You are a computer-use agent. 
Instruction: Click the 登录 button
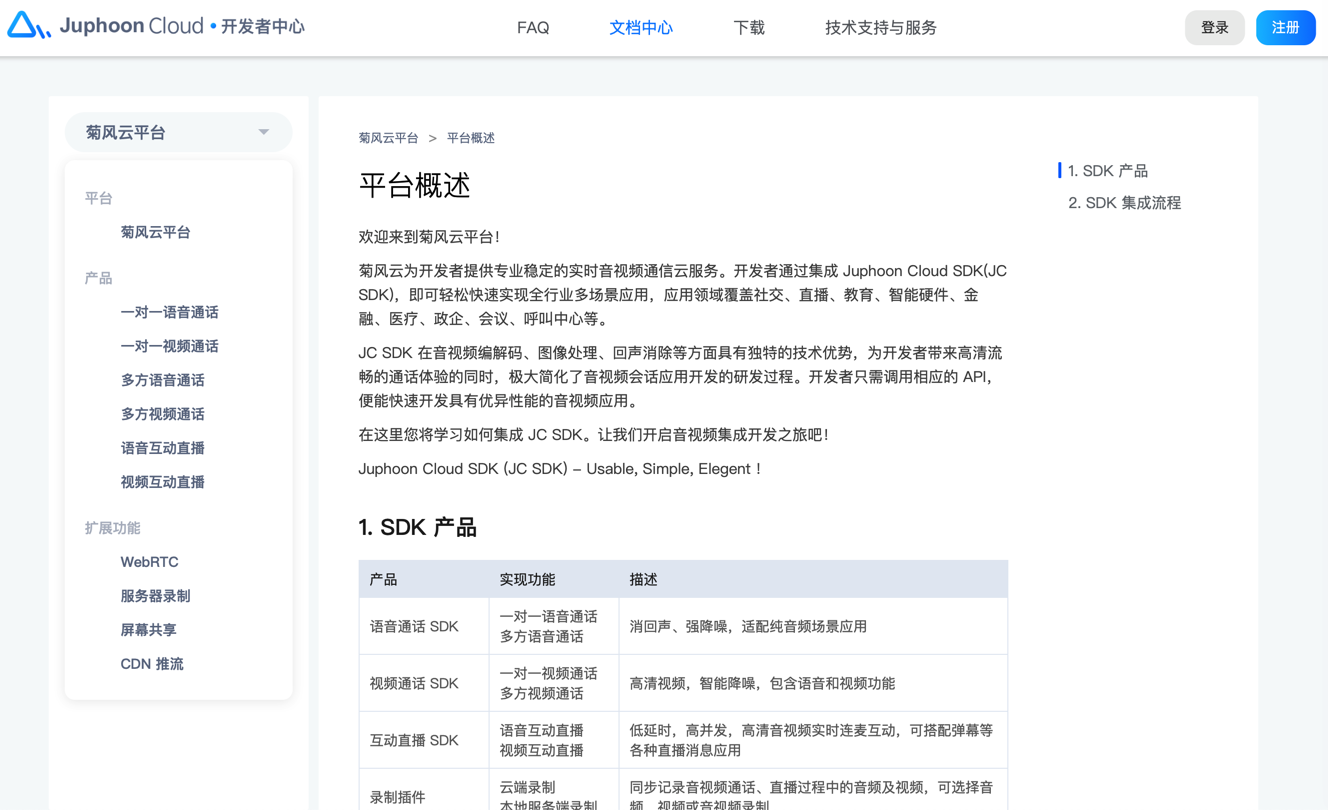click(x=1215, y=28)
